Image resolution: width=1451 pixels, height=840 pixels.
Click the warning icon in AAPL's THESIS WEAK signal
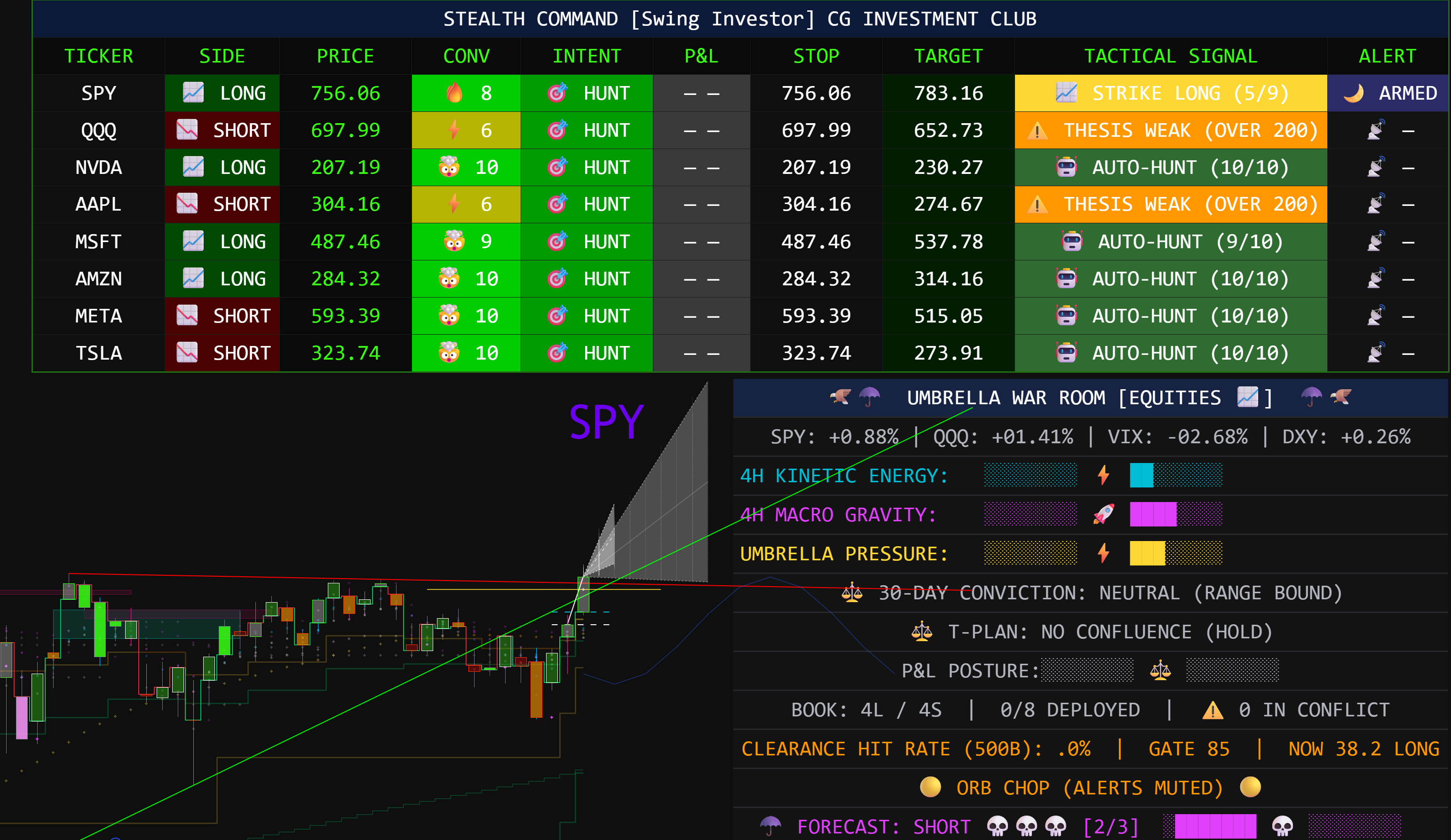point(1038,204)
